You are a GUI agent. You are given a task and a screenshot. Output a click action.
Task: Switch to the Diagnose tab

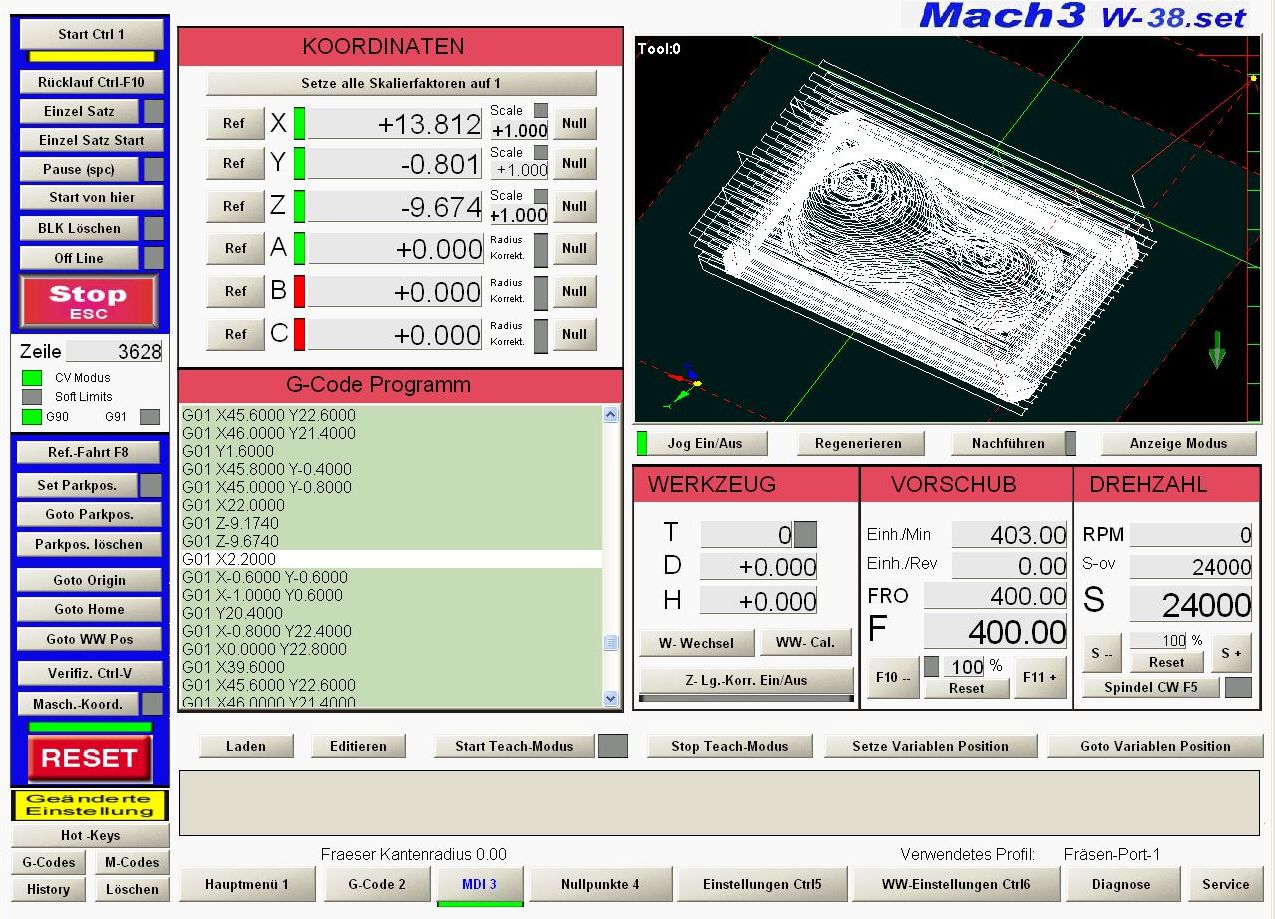click(x=1120, y=884)
